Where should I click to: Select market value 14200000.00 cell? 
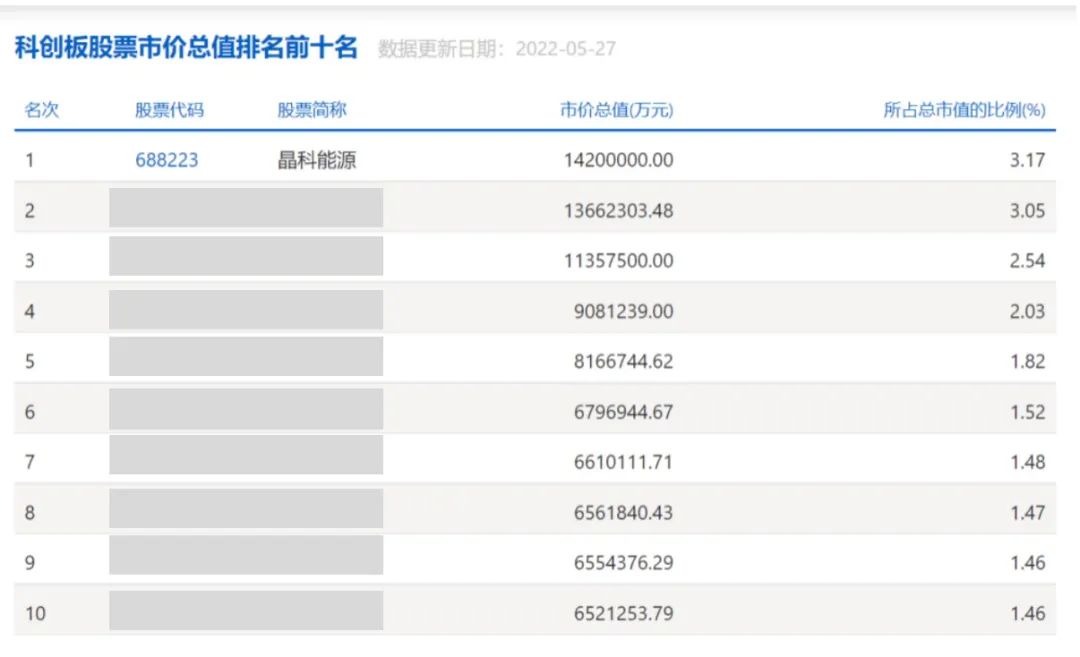[619, 160]
